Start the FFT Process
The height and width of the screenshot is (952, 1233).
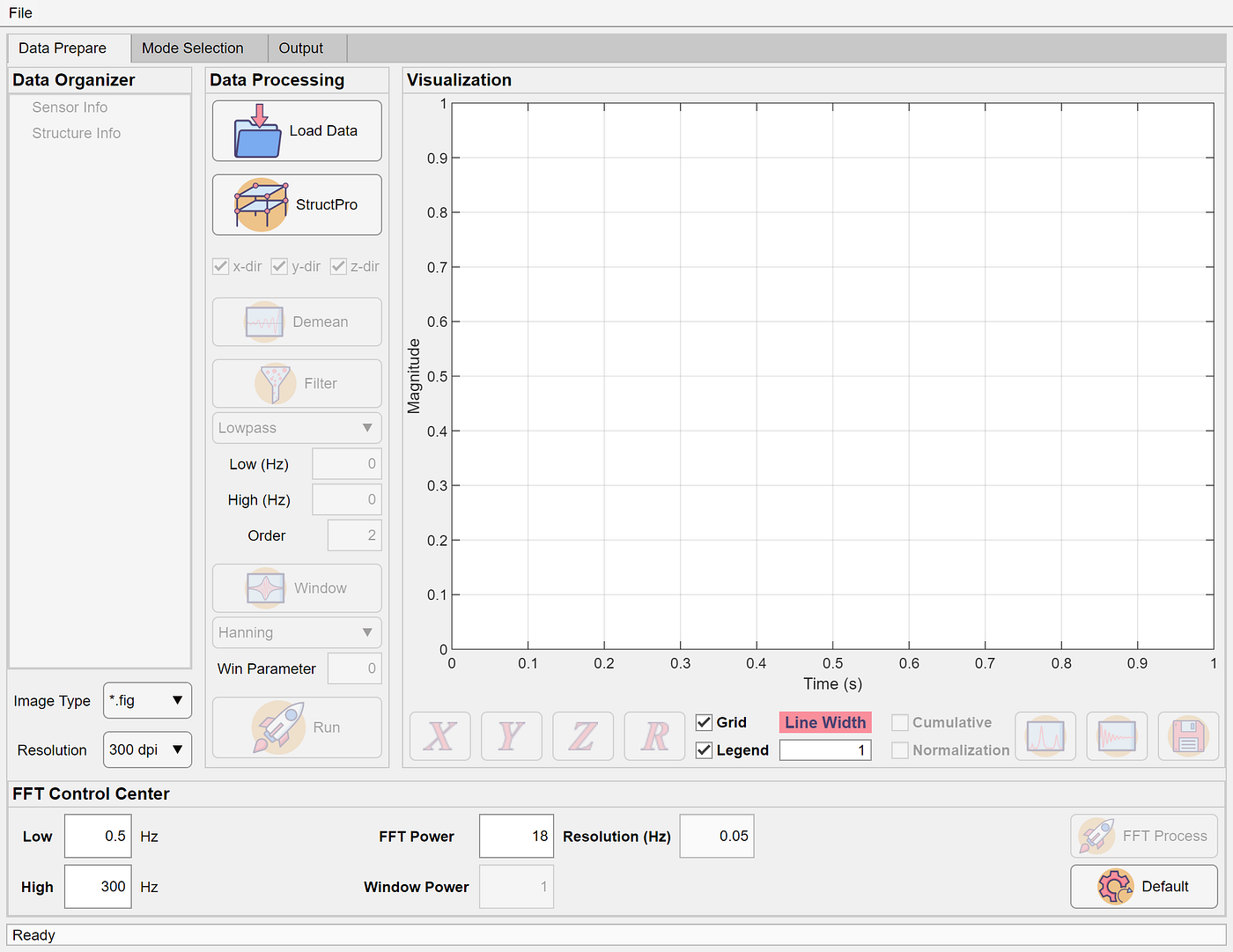(x=1144, y=836)
